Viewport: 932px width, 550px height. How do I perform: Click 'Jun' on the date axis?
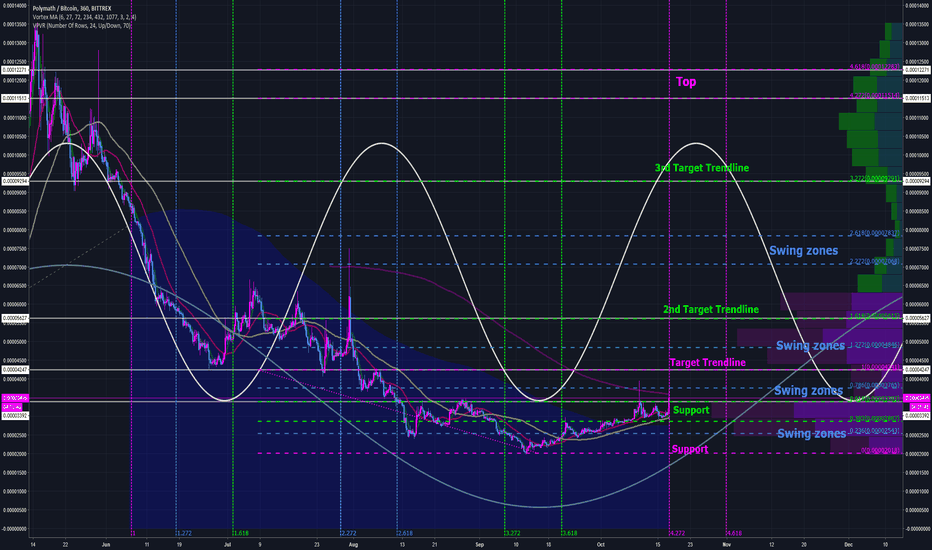click(106, 544)
